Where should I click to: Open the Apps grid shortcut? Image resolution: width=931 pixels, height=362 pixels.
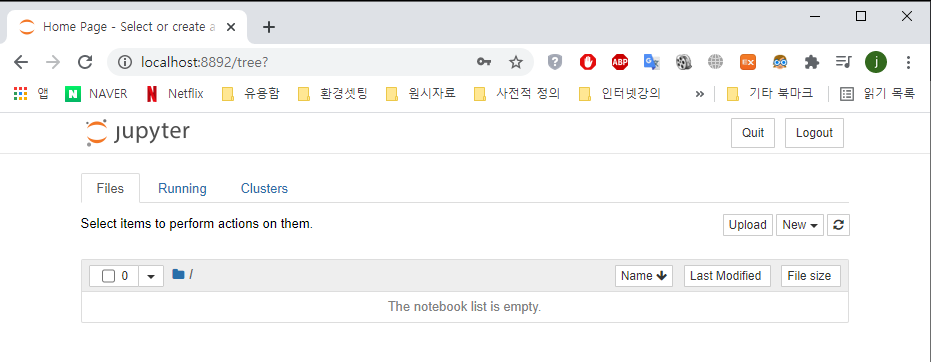[31, 93]
